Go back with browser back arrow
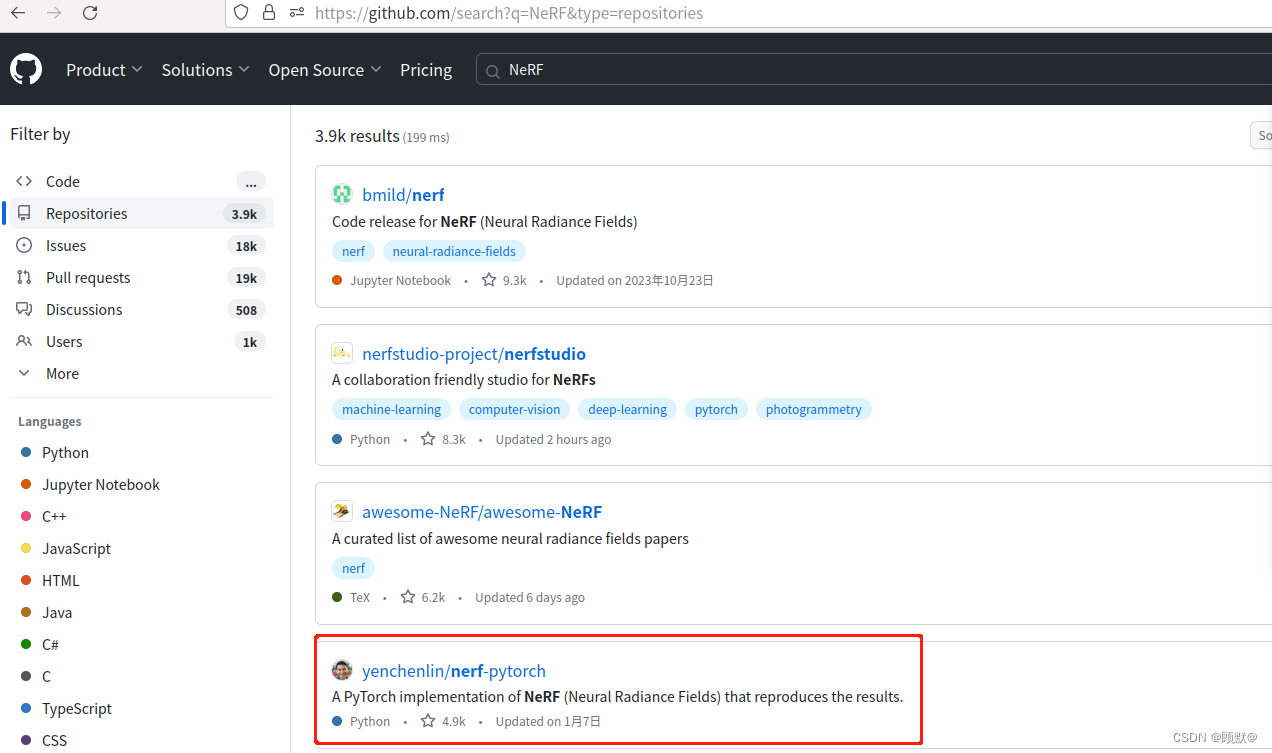This screenshot has height=753, width=1272. 18,13
